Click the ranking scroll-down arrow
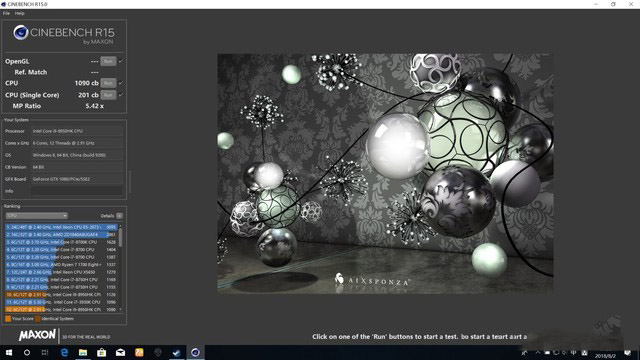 coord(120,310)
